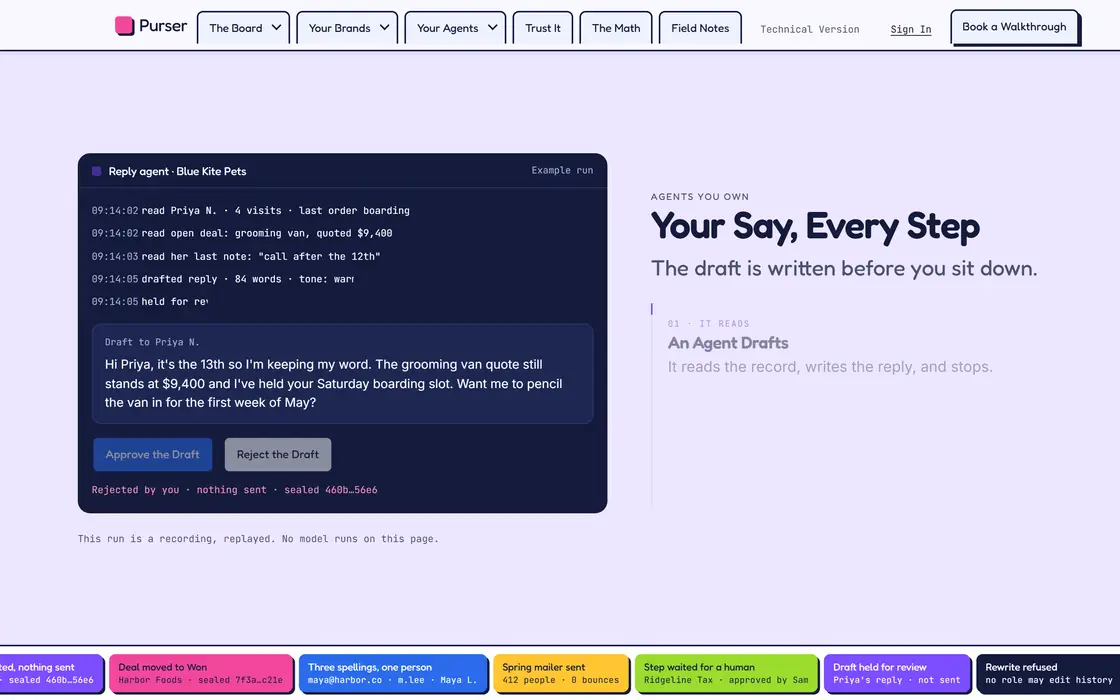Approve the Draft for Priya
The height and width of the screenshot is (700, 1120).
coord(153,454)
